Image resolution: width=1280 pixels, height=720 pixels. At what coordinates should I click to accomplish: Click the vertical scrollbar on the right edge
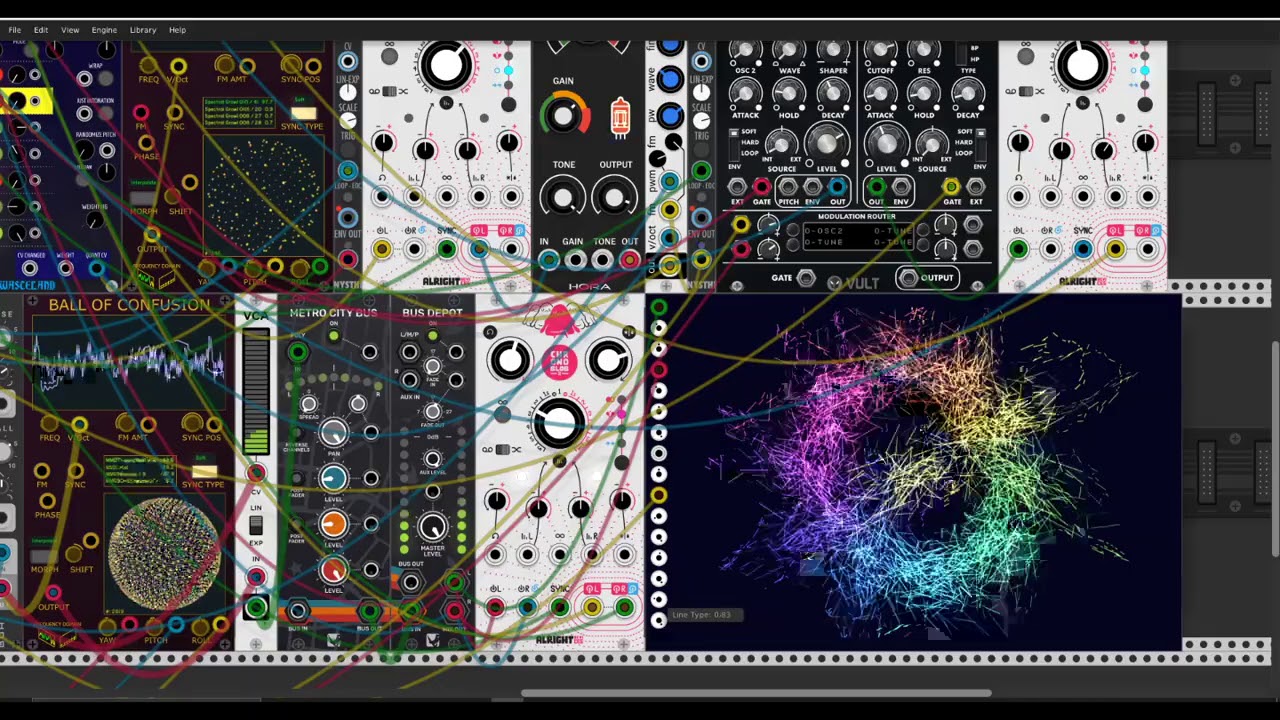point(1274,450)
